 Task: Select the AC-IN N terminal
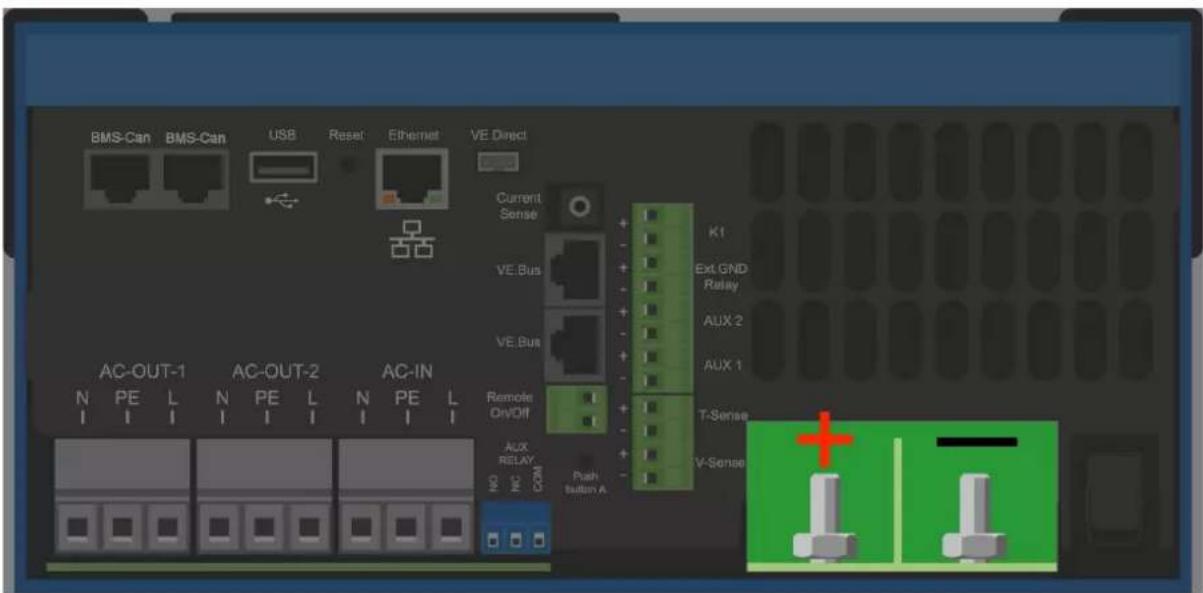click(x=363, y=528)
